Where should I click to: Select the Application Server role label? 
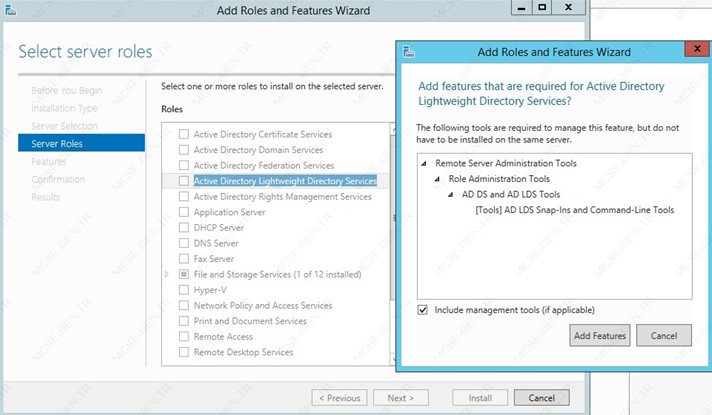229,212
